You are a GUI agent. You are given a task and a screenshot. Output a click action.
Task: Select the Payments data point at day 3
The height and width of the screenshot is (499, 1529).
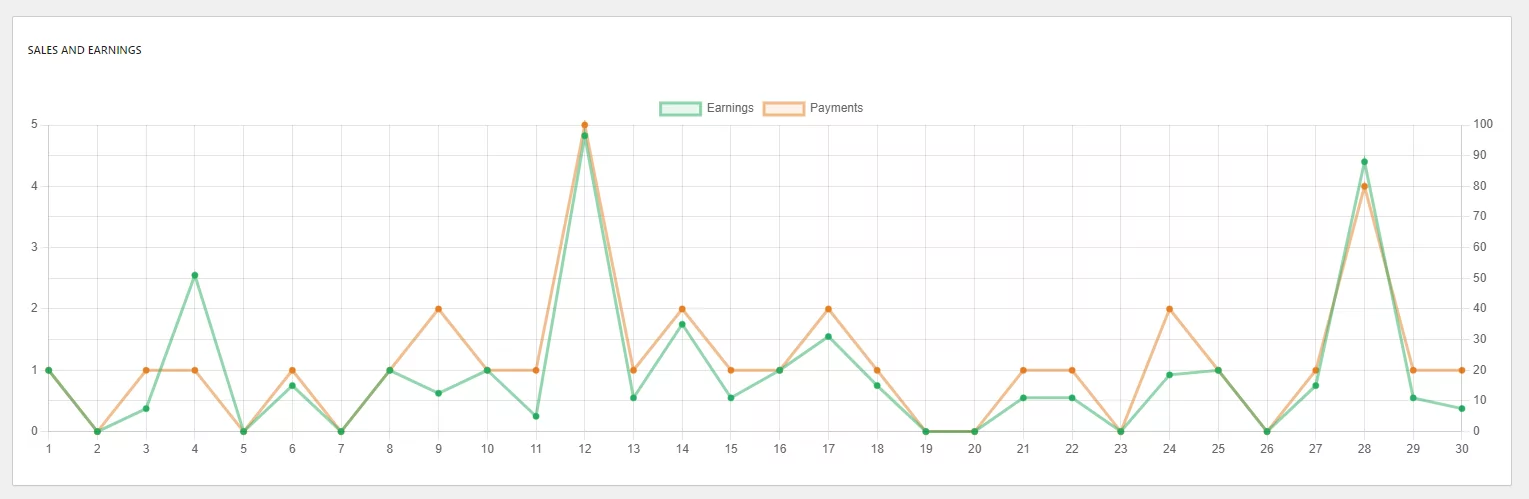146,370
